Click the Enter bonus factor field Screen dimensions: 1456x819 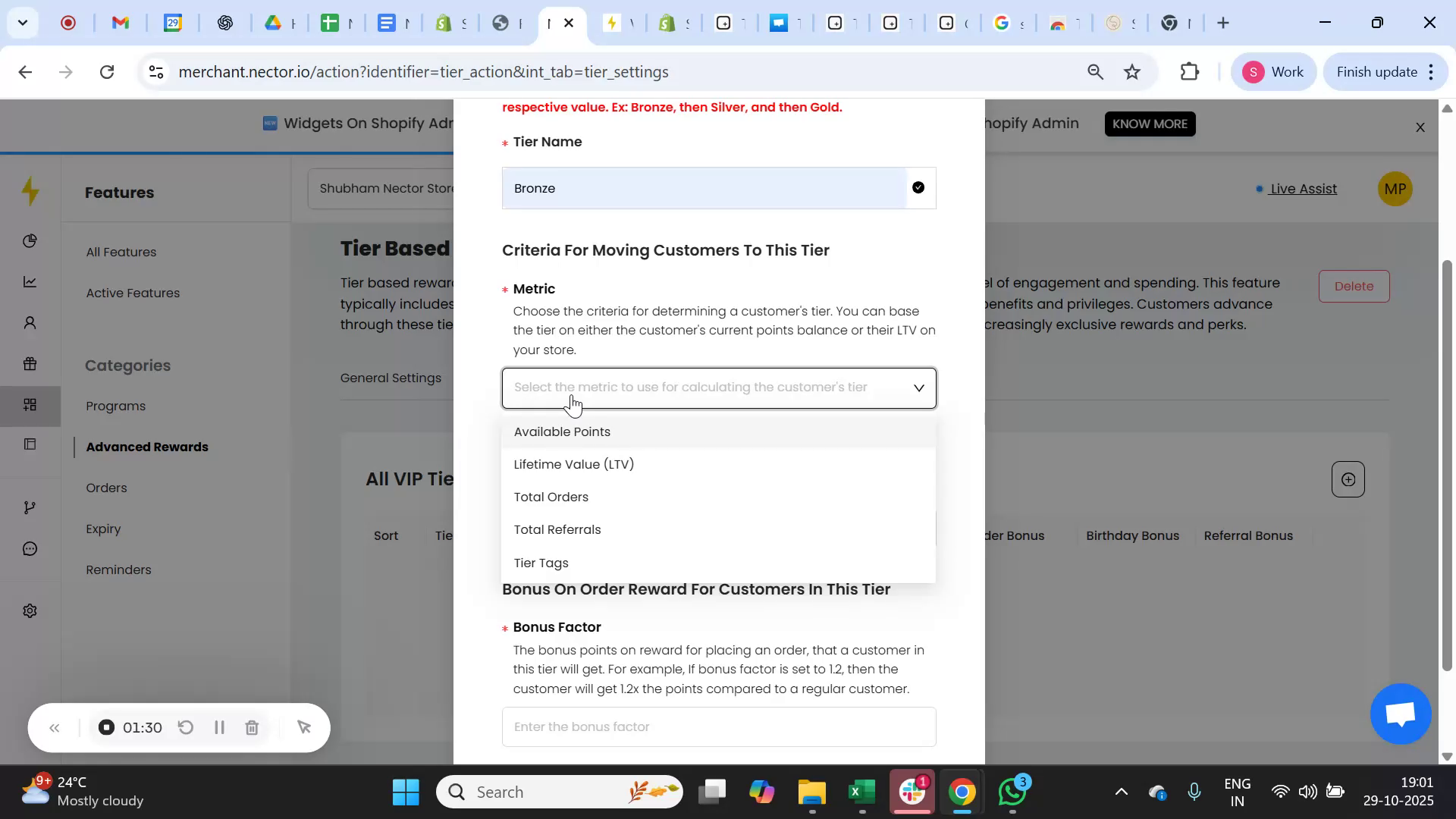(719, 726)
